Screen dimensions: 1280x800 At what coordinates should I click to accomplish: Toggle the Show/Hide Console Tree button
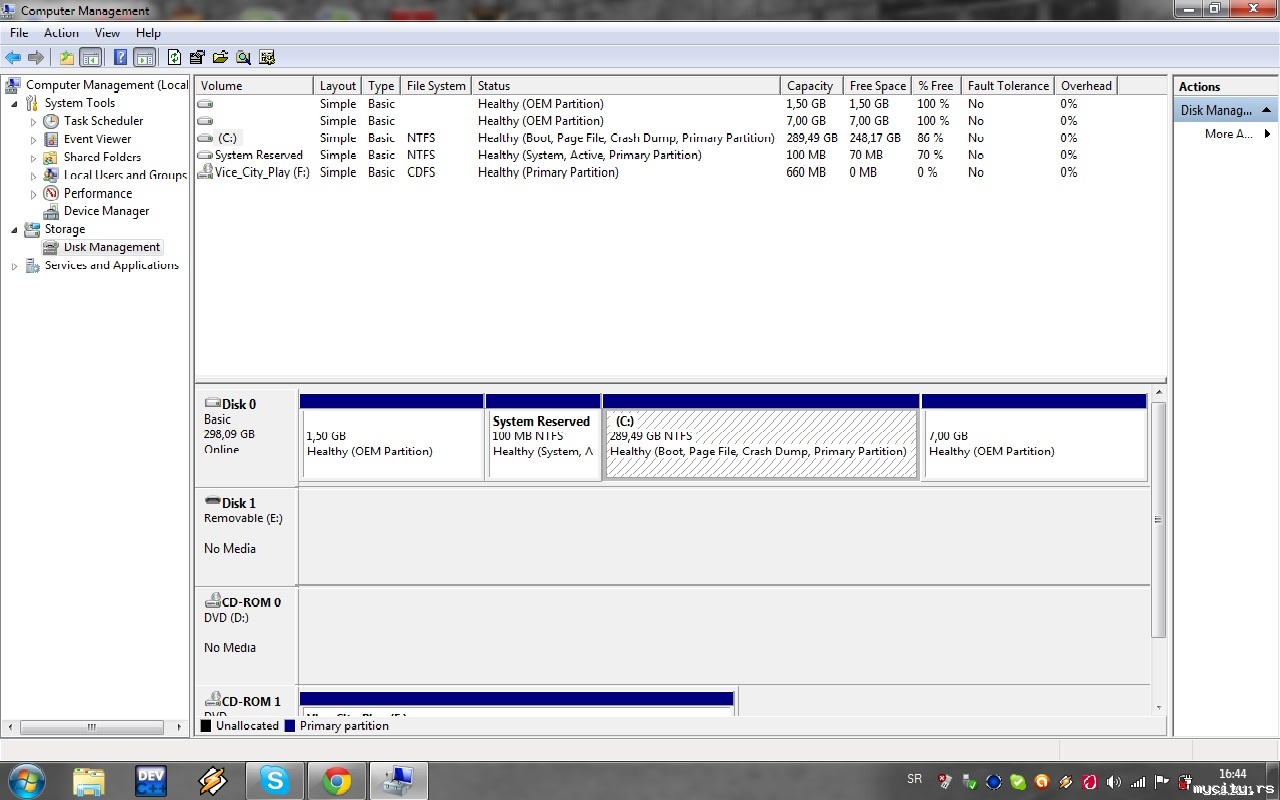(91, 58)
